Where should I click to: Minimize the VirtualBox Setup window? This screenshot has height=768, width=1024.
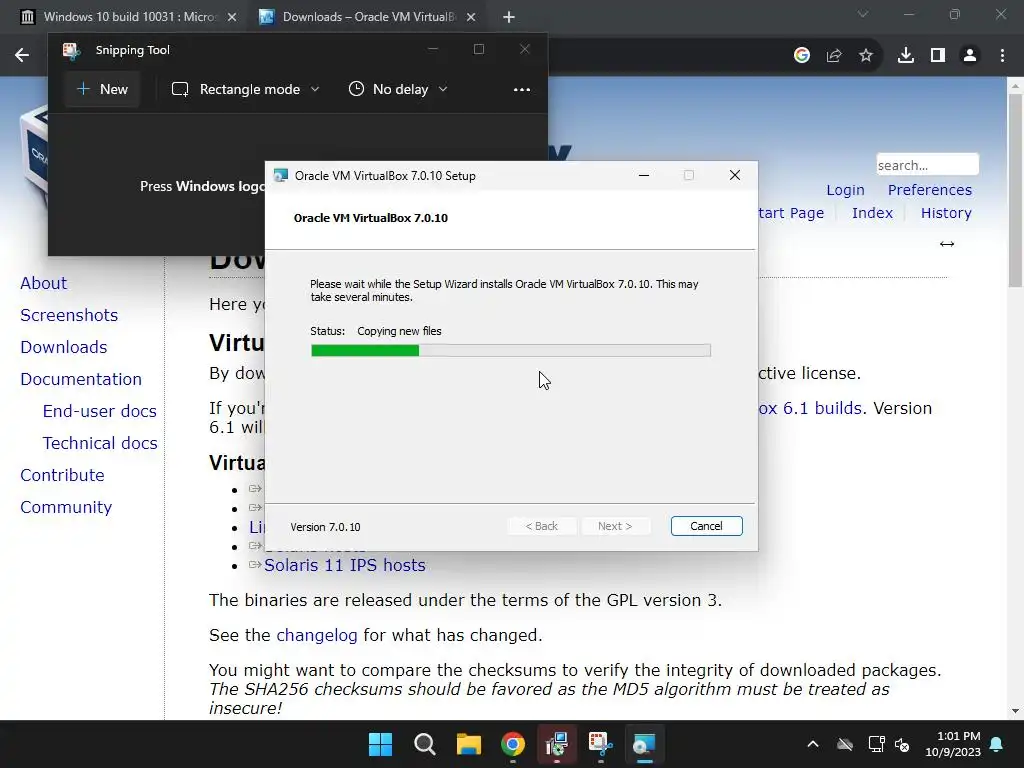(644, 176)
